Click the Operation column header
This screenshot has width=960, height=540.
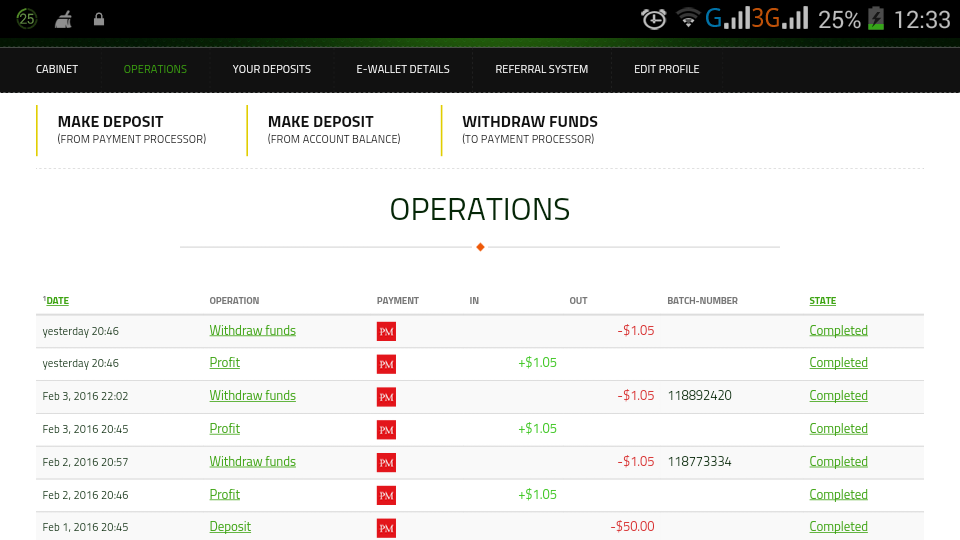(x=234, y=301)
